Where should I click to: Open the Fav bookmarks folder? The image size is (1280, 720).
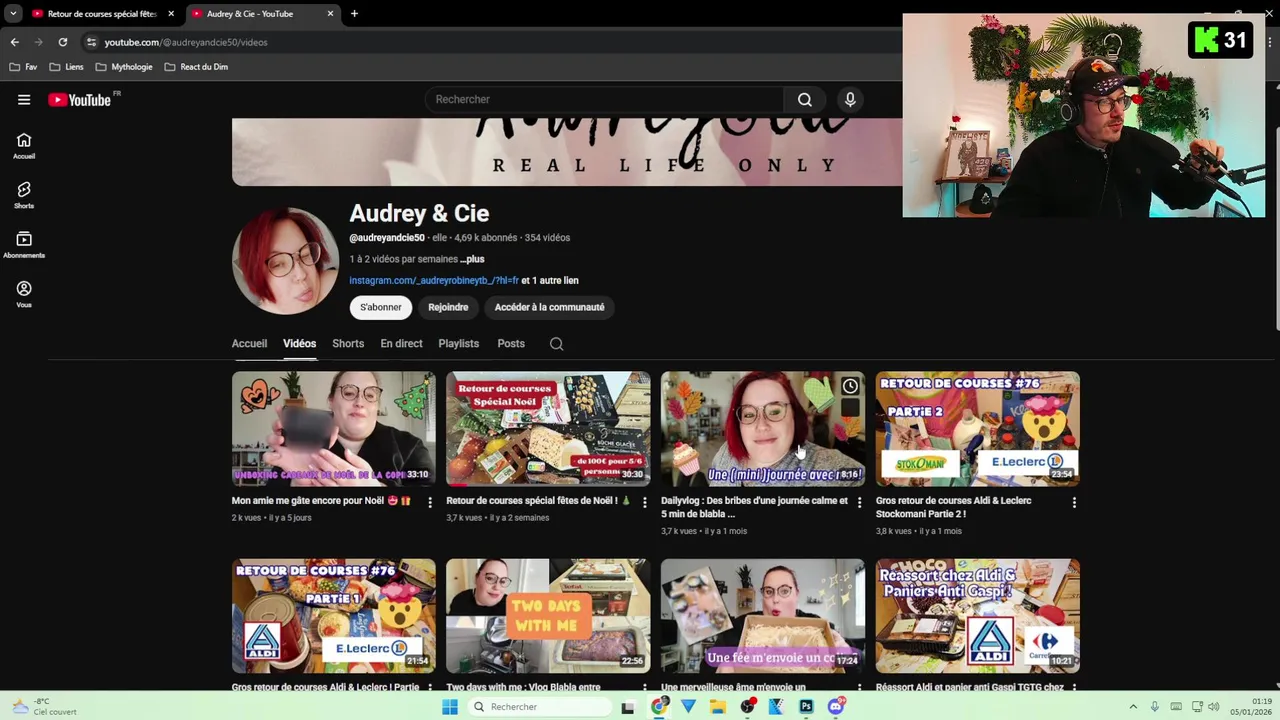(23, 67)
